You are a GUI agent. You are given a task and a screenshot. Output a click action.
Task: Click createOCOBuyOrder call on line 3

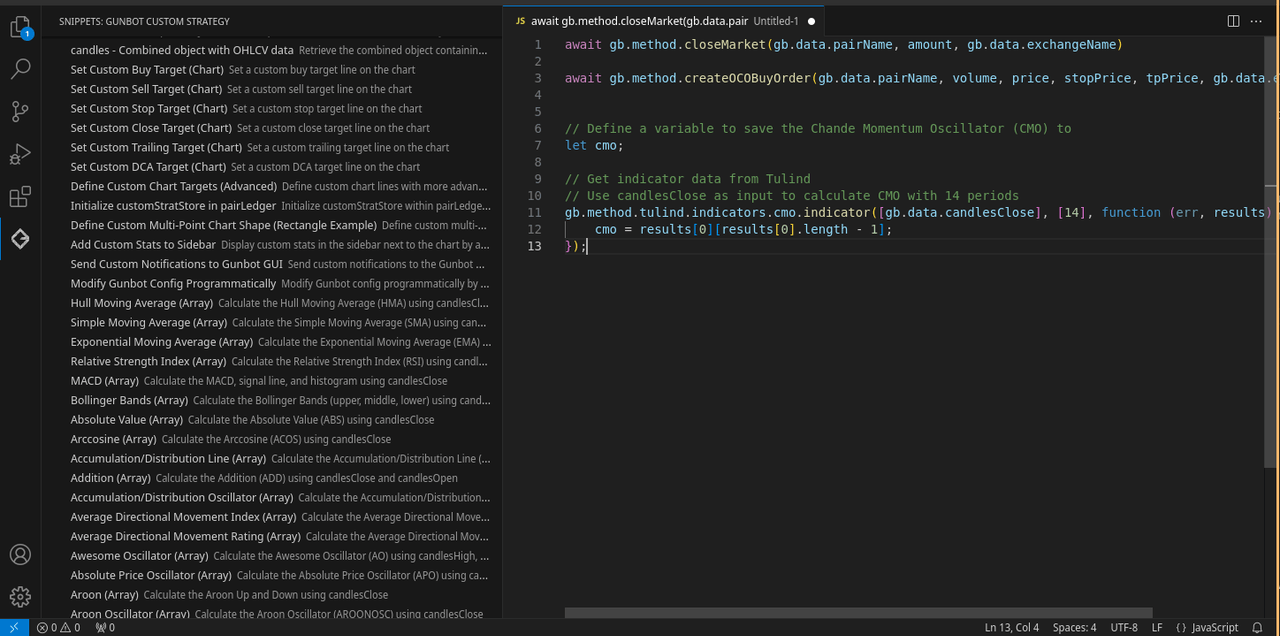point(747,78)
